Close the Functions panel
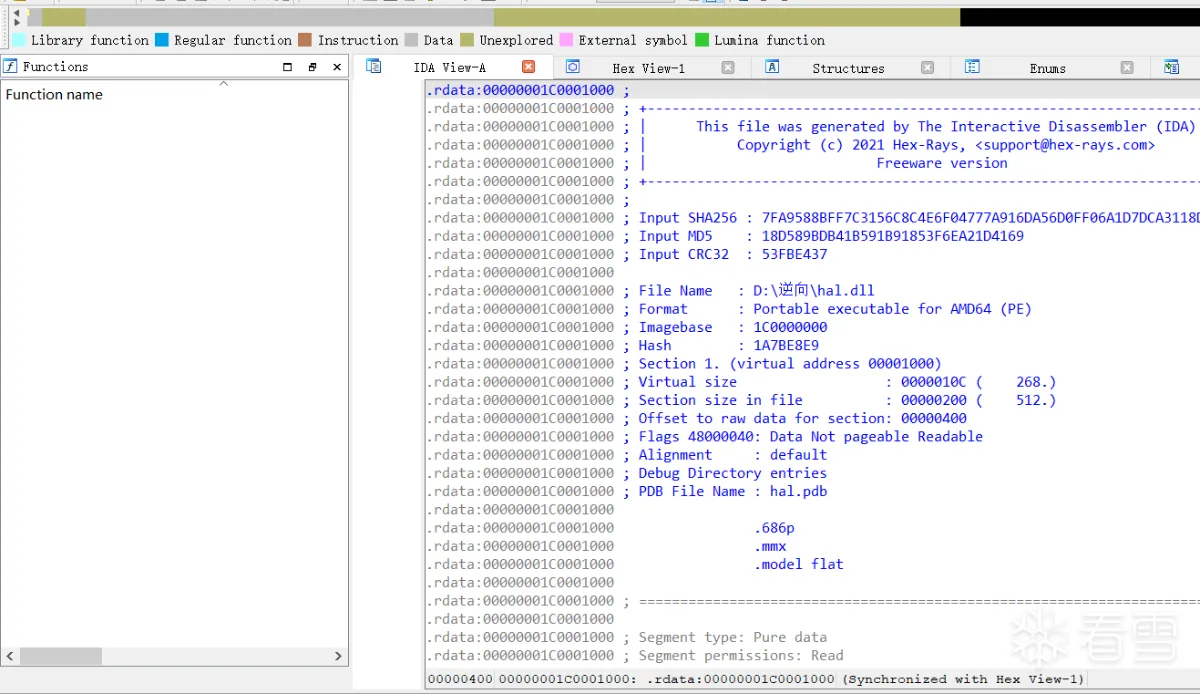Viewport: 1200px width, 694px height. [337, 67]
